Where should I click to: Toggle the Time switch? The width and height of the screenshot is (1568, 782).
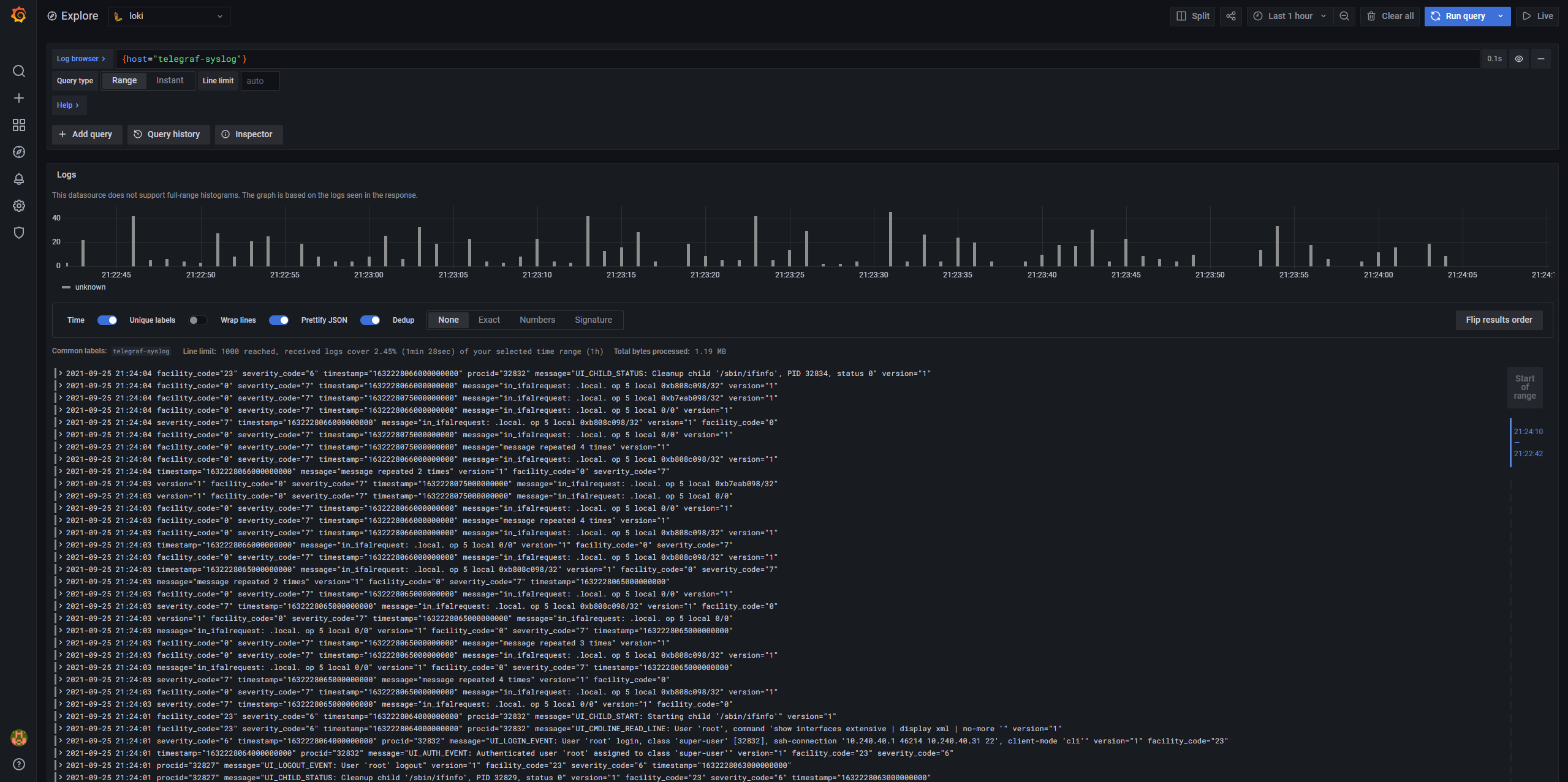pyautogui.click(x=107, y=320)
